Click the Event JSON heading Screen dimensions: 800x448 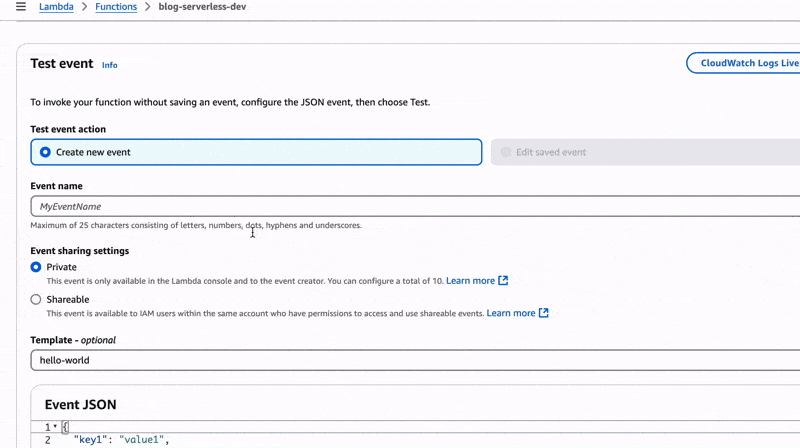[x=81, y=405]
